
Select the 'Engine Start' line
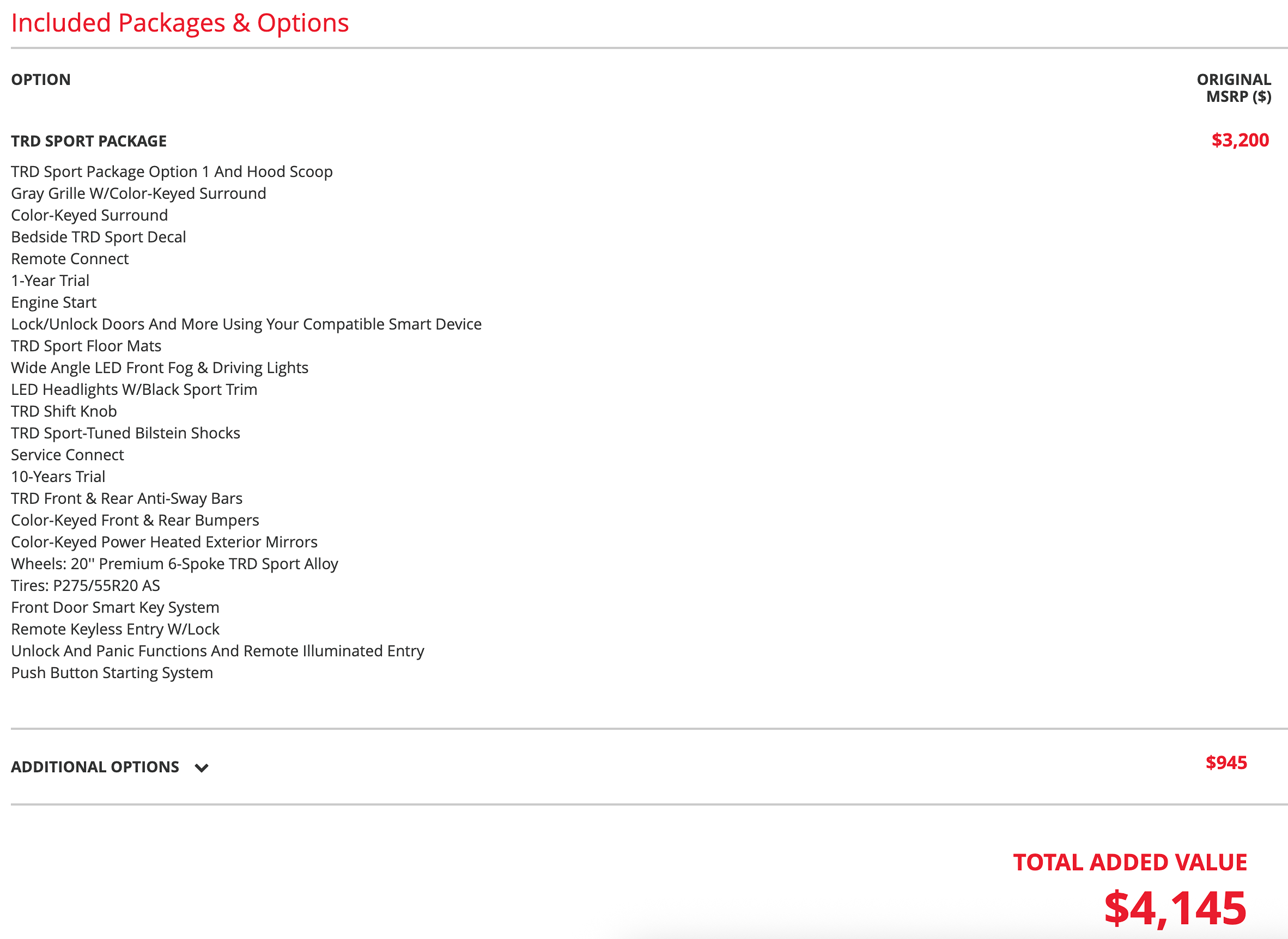(x=53, y=302)
